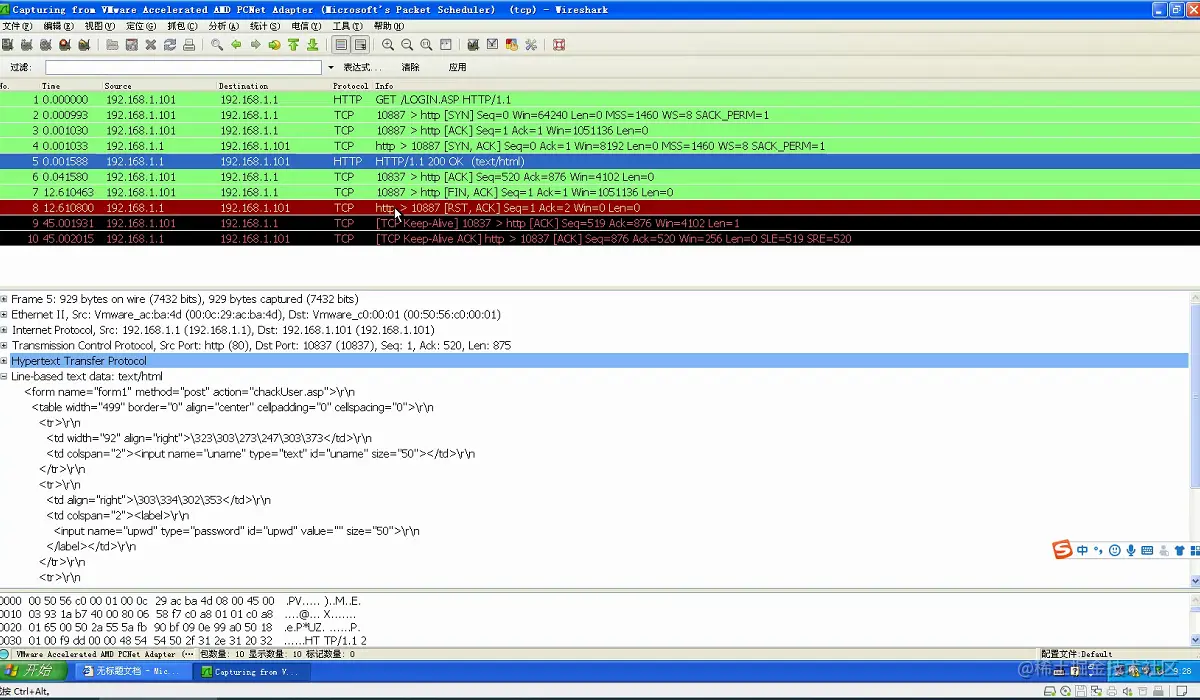Screen dimensions: 1200x700
Task: Click 应用 to apply the filter
Action: pyautogui.click(x=457, y=67)
